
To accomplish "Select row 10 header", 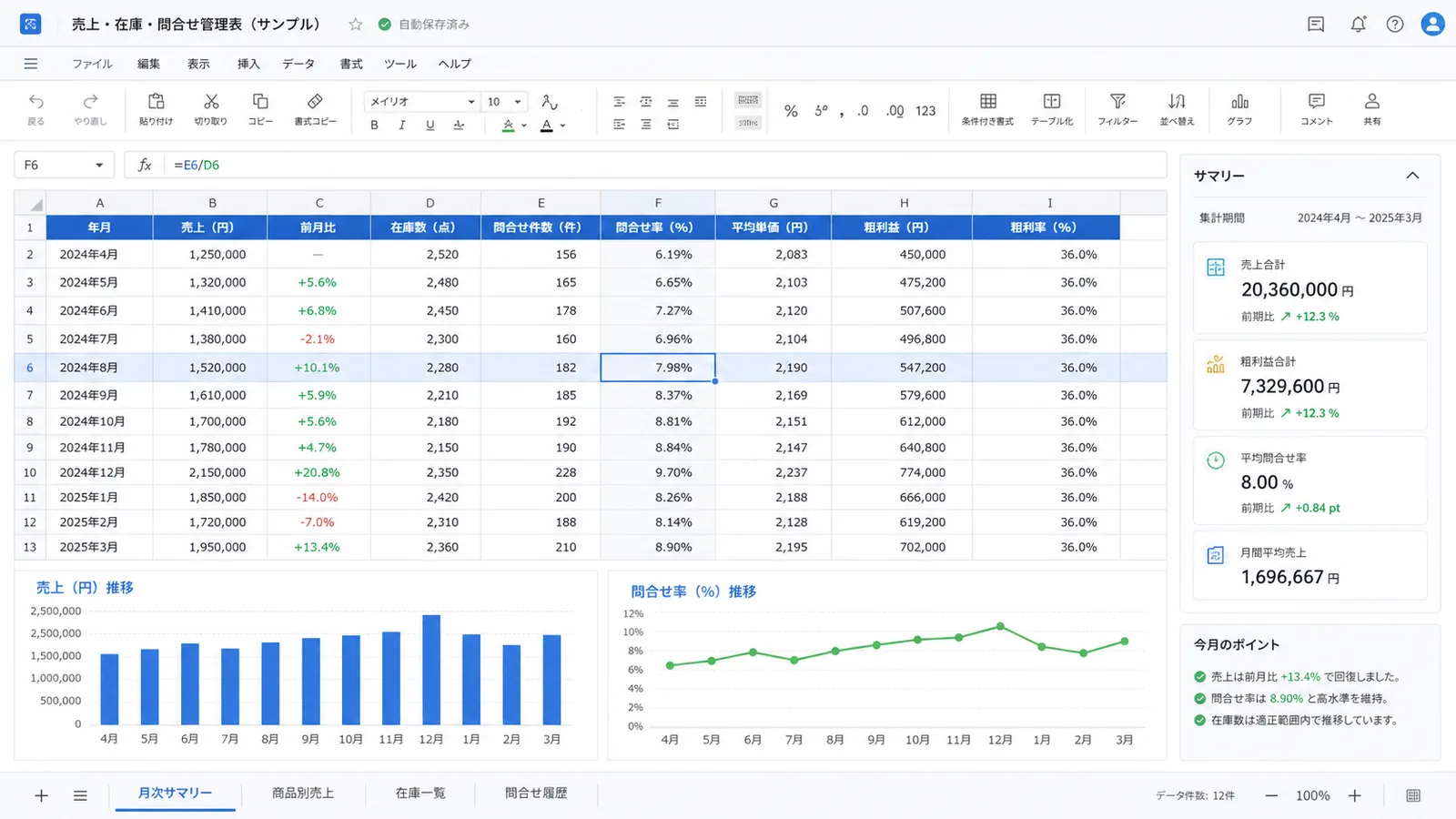I will coord(30,472).
